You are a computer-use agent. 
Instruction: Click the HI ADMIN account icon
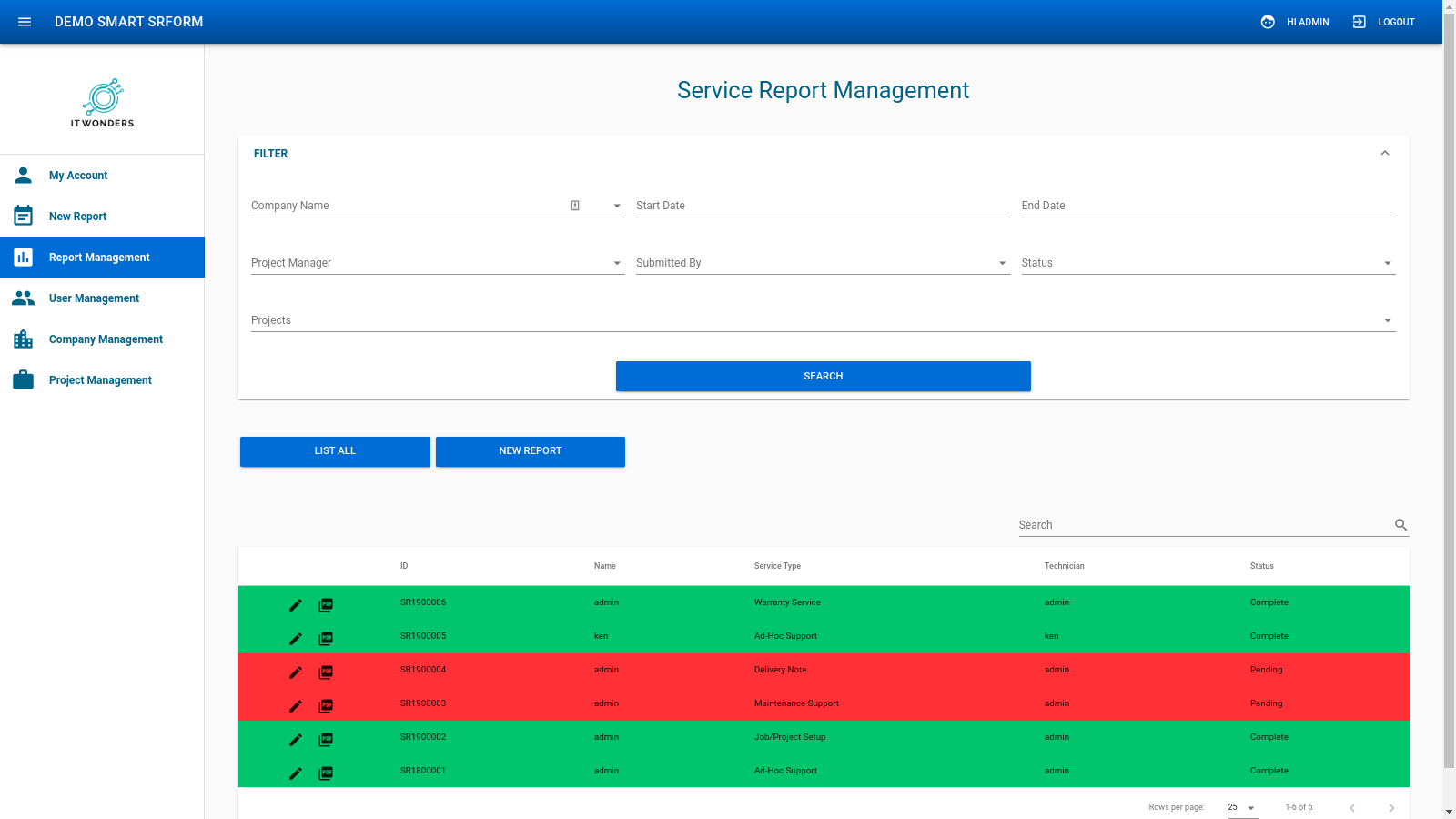(x=1268, y=22)
